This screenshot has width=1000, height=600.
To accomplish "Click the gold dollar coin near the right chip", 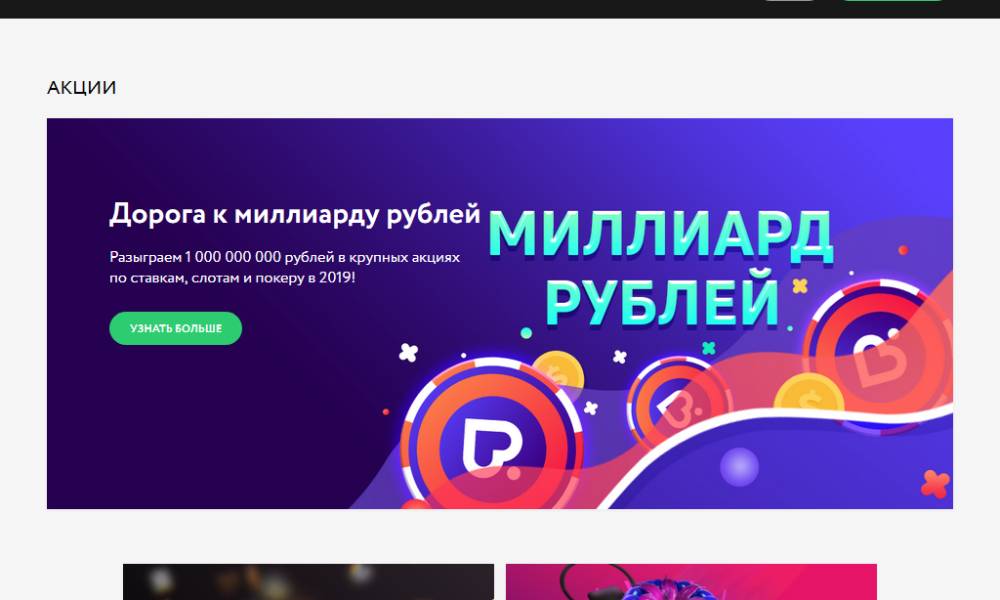I will pyautogui.click(x=809, y=393).
